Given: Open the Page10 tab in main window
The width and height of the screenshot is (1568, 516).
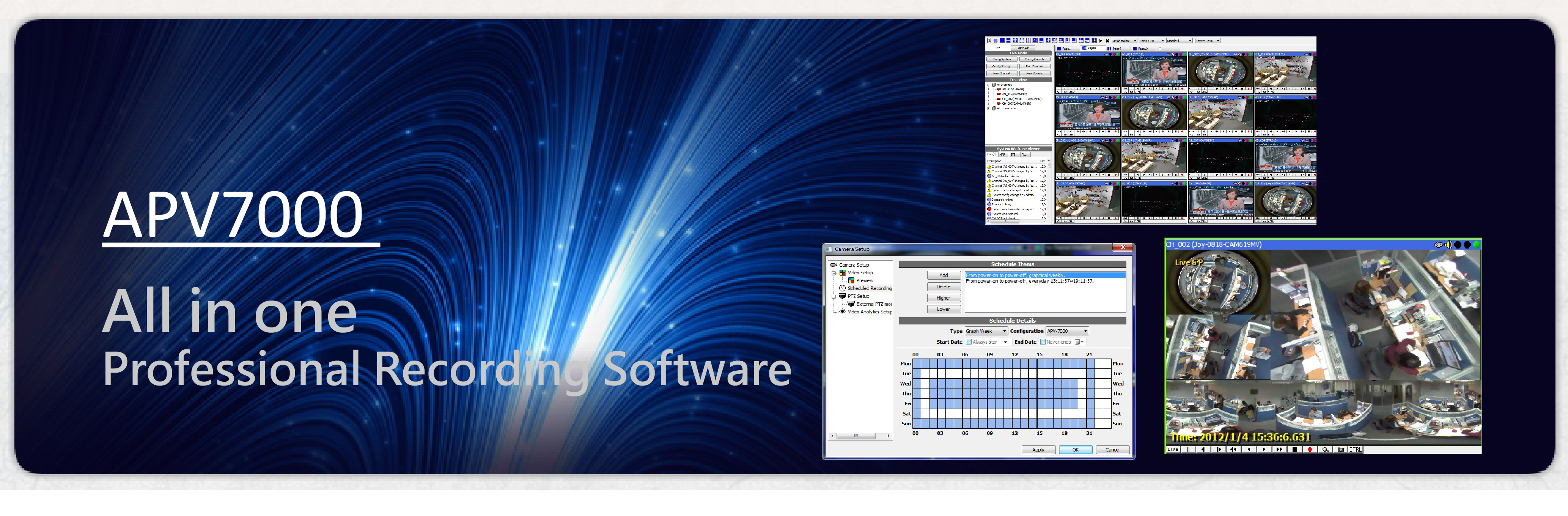Looking at the screenshot, I should (x=1144, y=49).
